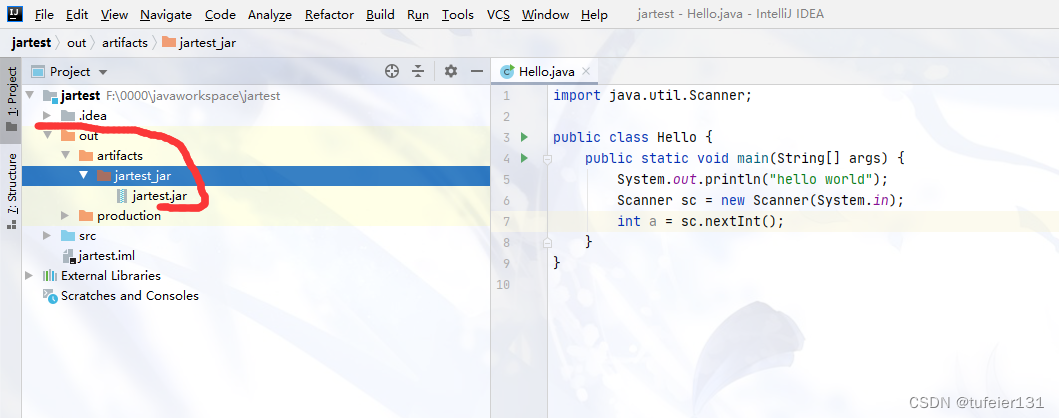This screenshot has width=1059, height=418.
Task: Open the File menu
Action: click(43, 14)
